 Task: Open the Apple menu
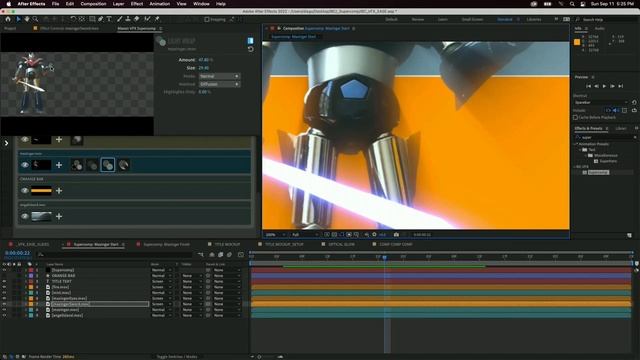[x=8, y=4]
